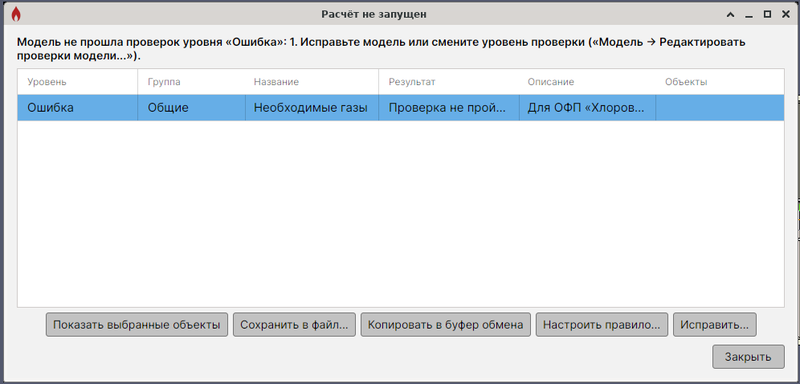This screenshot has height=384, width=800.
Task: Click the Проверка не прой... result cell
Action: pos(449,108)
